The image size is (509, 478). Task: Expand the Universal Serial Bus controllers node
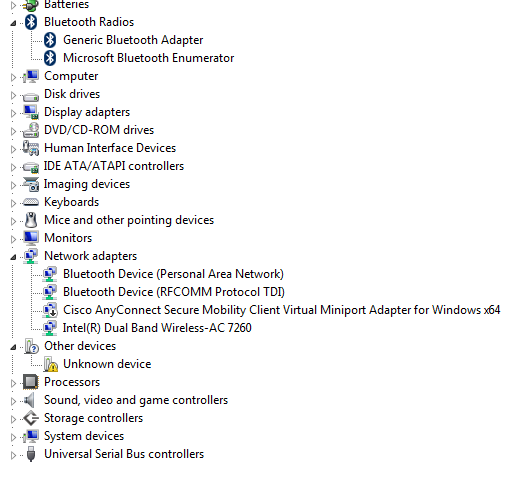point(13,455)
